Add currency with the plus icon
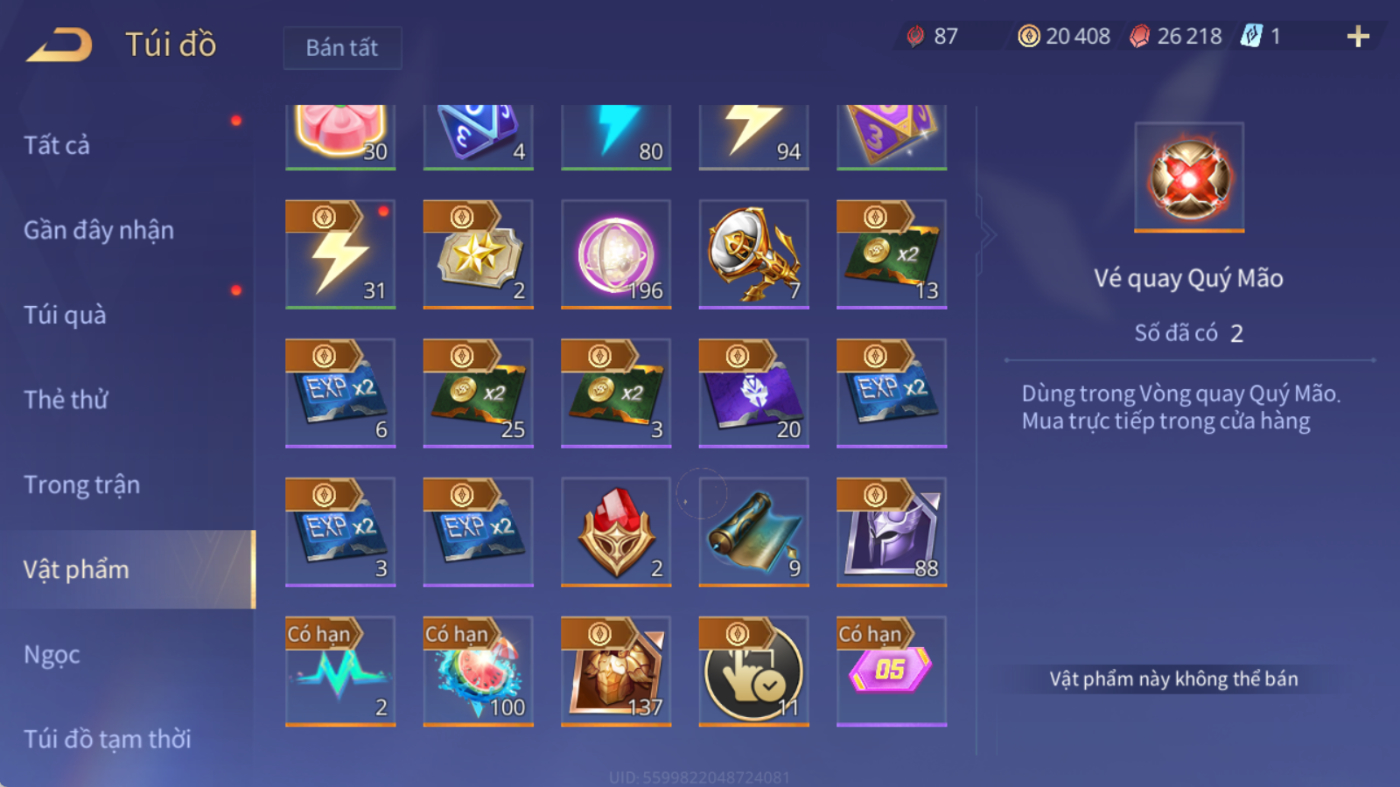1400x787 pixels. tap(1357, 37)
